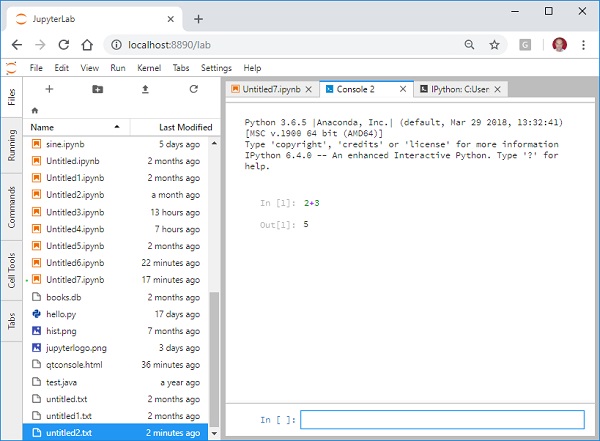
Task: Reload the browser page
Action: [64, 45]
